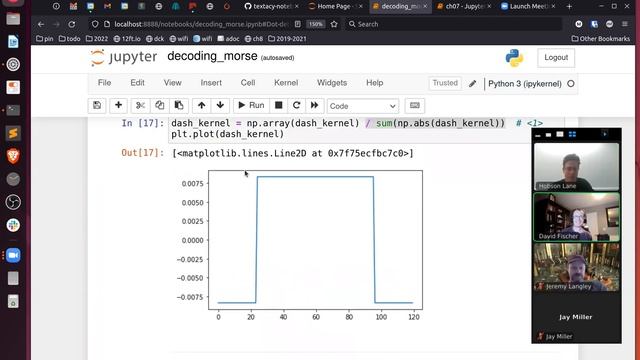The image size is (640, 360).
Task: Switch to the ch07 Jupyter tab
Action: [463, 6]
